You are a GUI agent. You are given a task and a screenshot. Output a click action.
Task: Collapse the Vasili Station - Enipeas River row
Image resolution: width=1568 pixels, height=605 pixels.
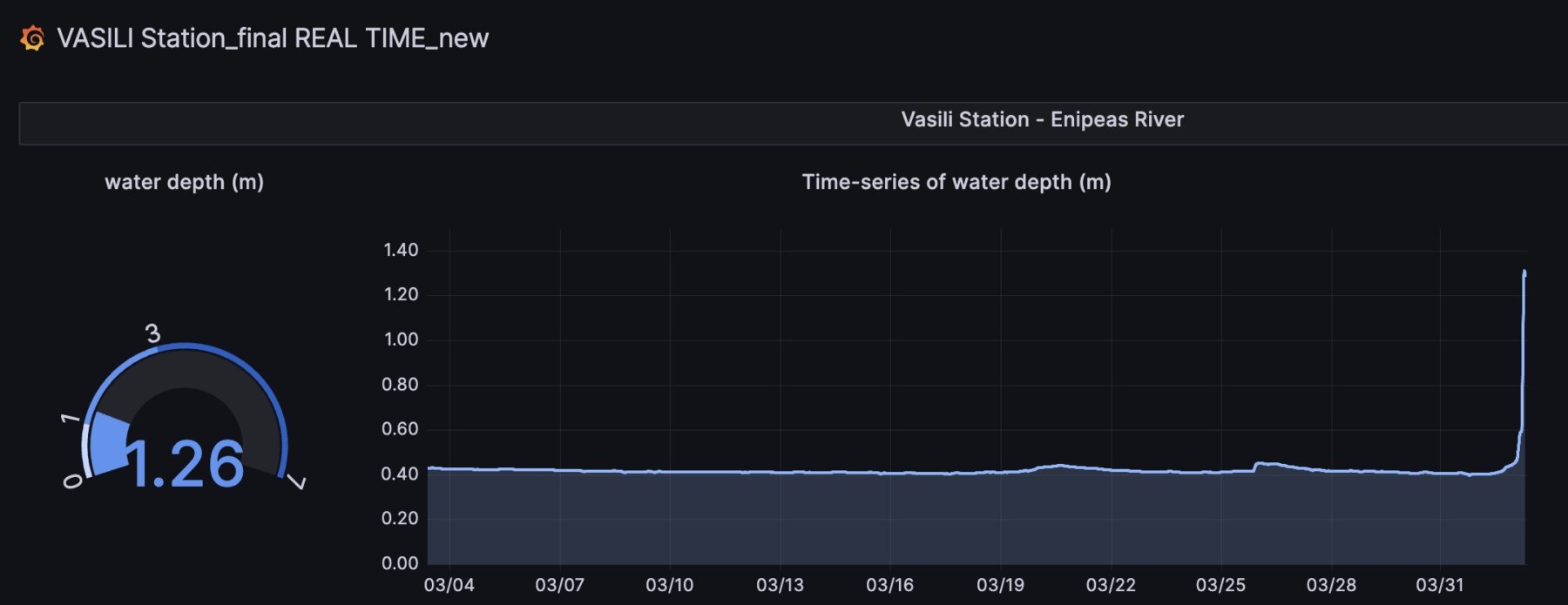coord(1042,120)
